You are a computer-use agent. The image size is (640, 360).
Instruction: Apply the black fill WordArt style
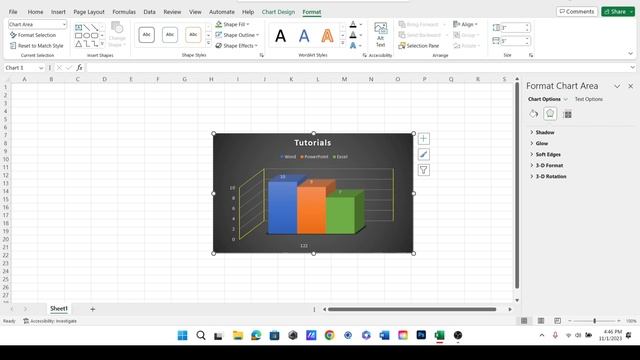point(280,36)
